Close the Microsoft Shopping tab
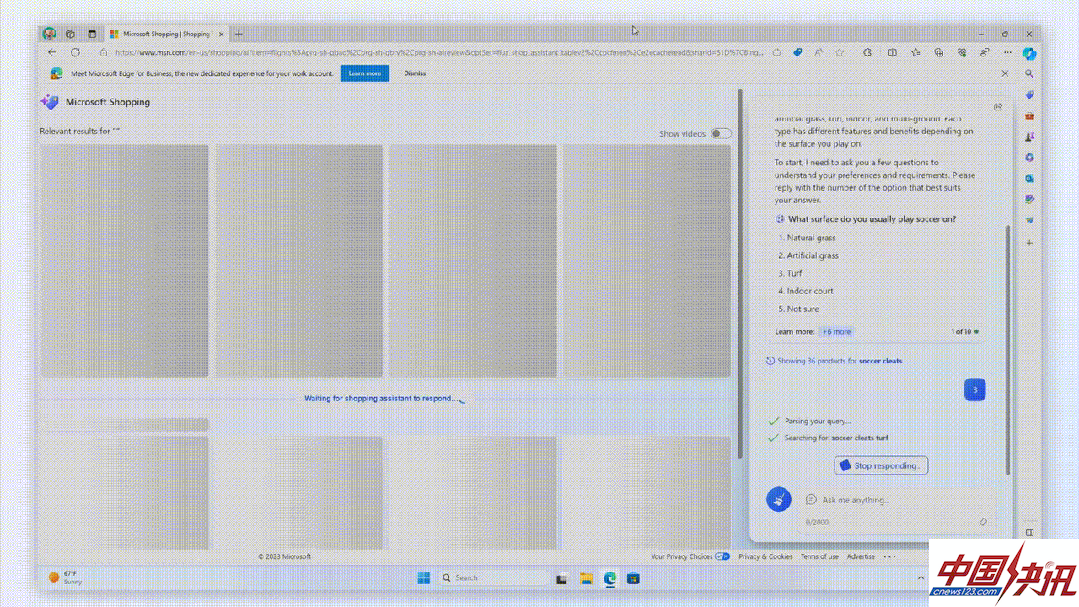 point(221,34)
